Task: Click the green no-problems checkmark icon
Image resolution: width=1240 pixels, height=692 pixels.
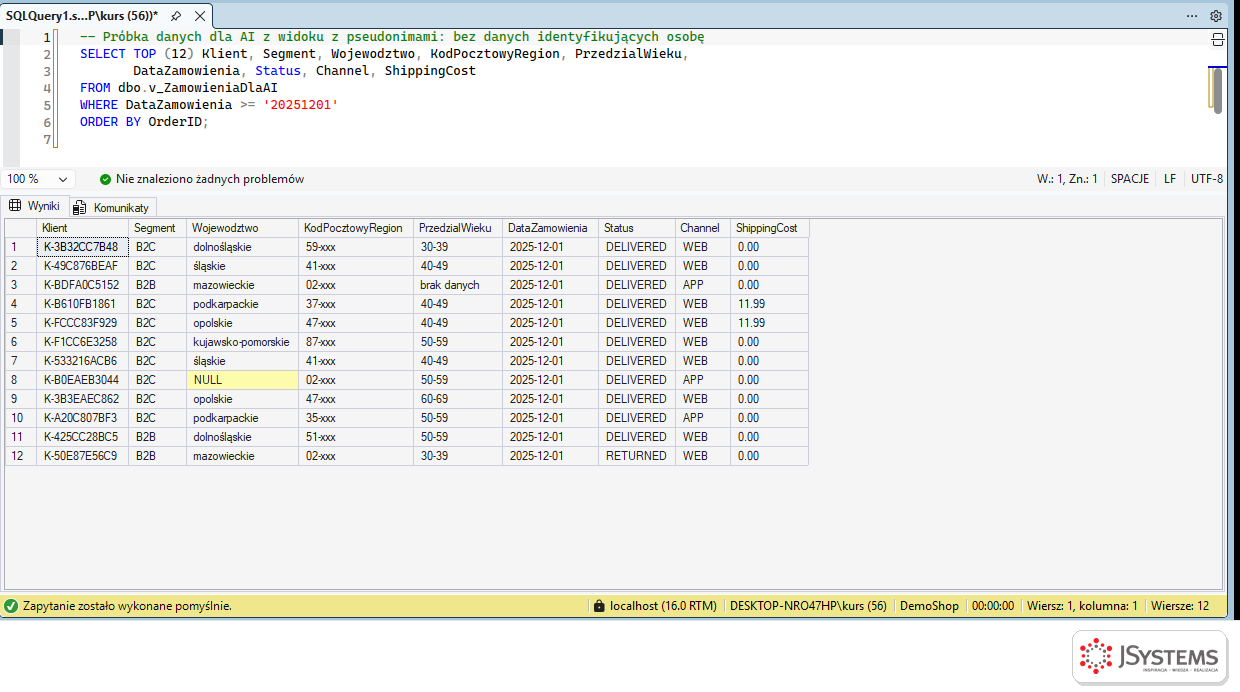Action: [x=105, y=179]
